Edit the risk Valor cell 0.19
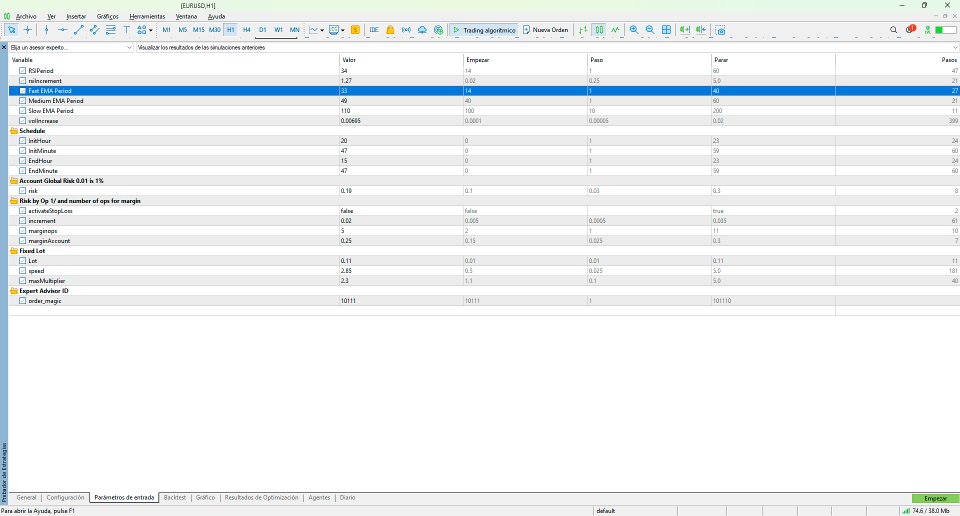This screenshot has width=960, height=516. (x=401, y=191)
